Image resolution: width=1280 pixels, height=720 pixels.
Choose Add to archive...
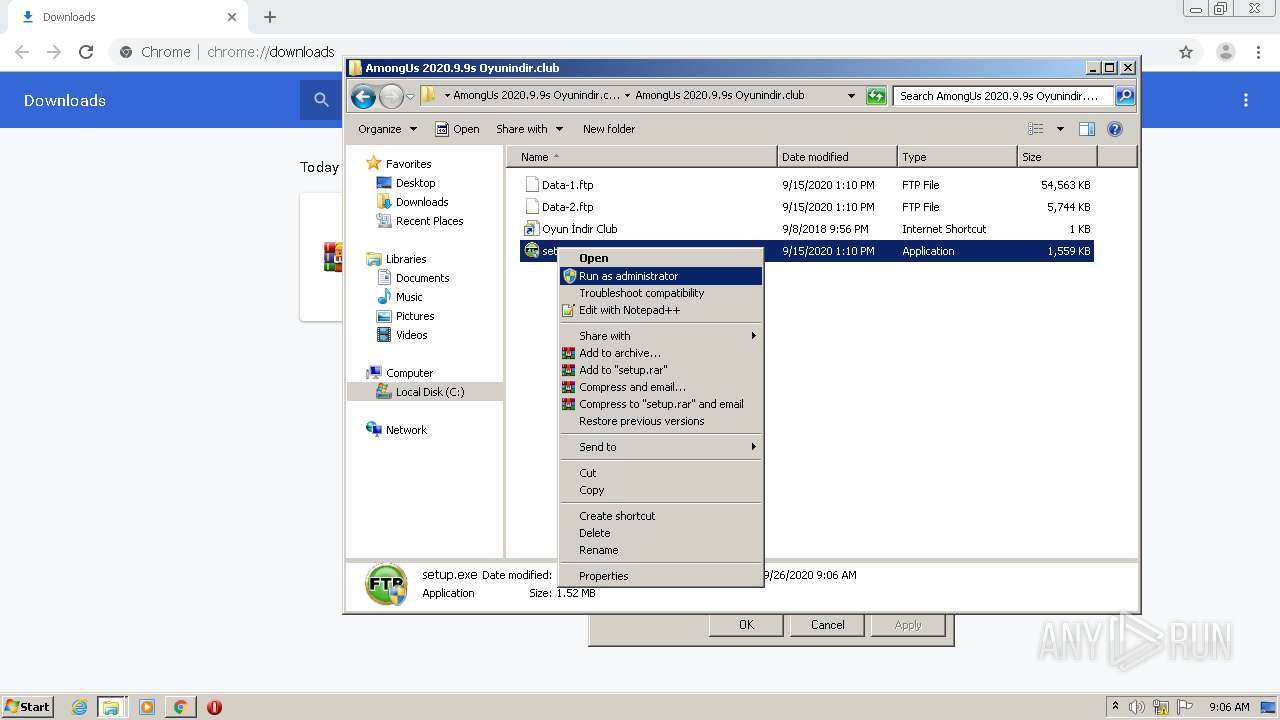click(x=661, y=353)
